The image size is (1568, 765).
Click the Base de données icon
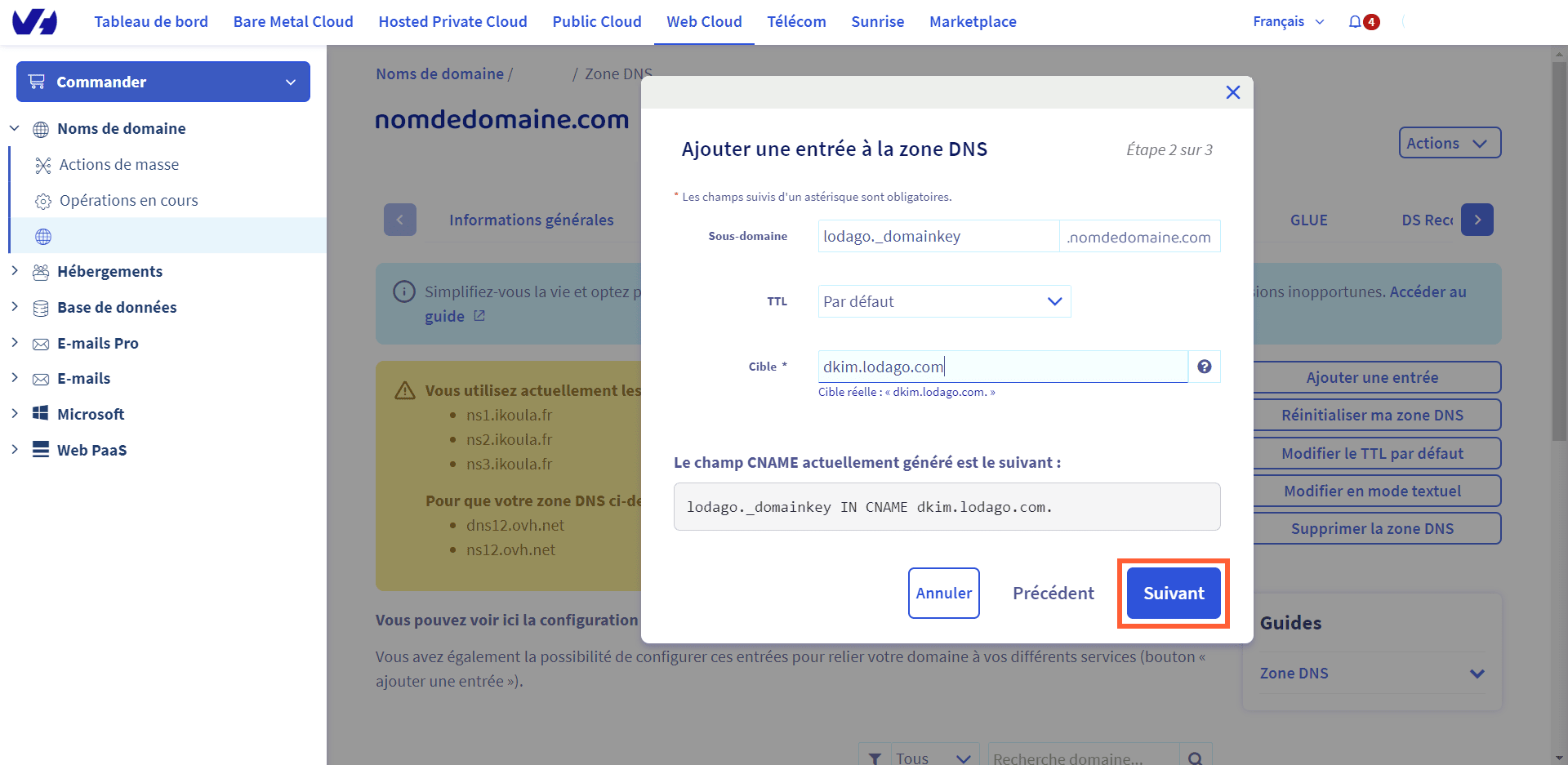41,308
